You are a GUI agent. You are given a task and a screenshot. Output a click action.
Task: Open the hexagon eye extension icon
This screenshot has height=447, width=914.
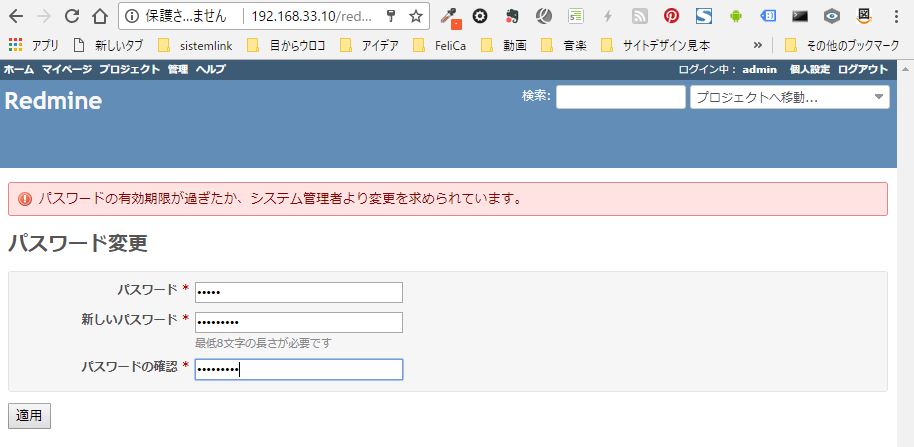[x=832, y=16]
